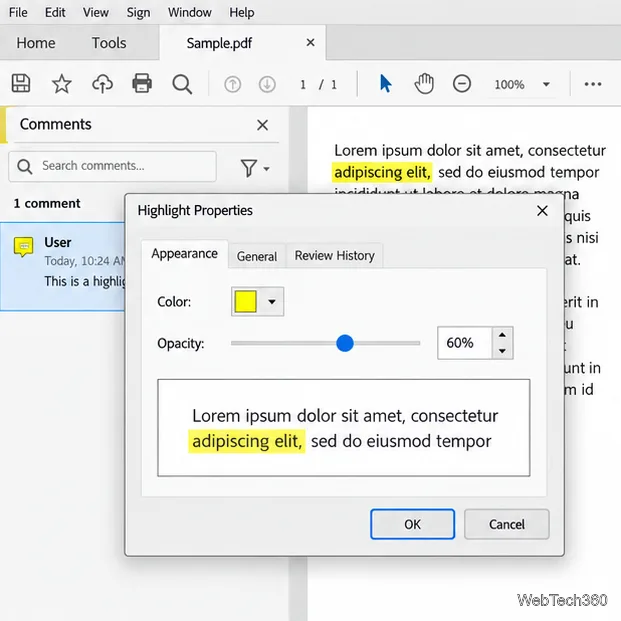Click the 60% opacity value field
Viewport: 621px width, 621px height.
465,343
